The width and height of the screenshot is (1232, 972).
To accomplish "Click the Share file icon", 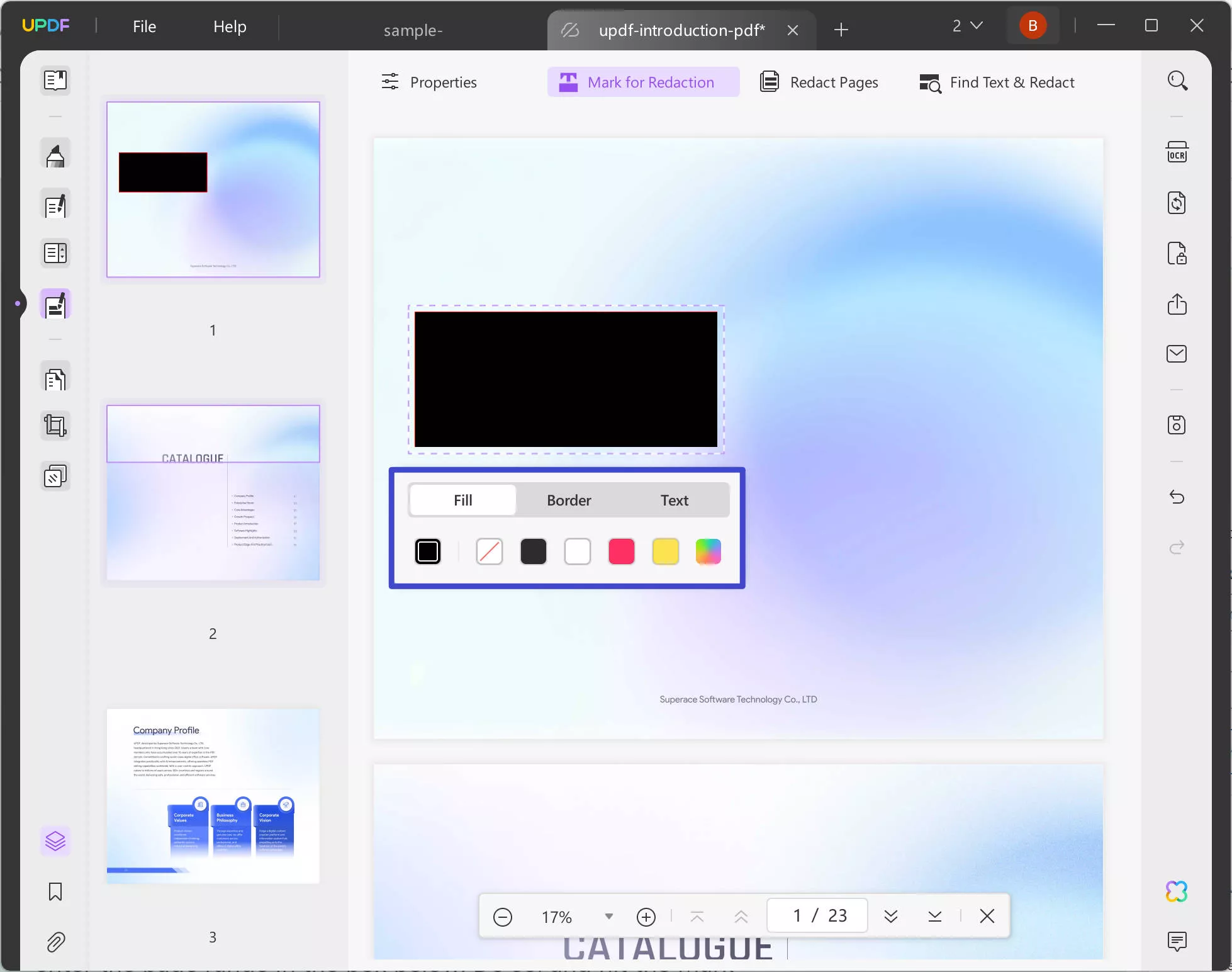I will coord(1177,304).
